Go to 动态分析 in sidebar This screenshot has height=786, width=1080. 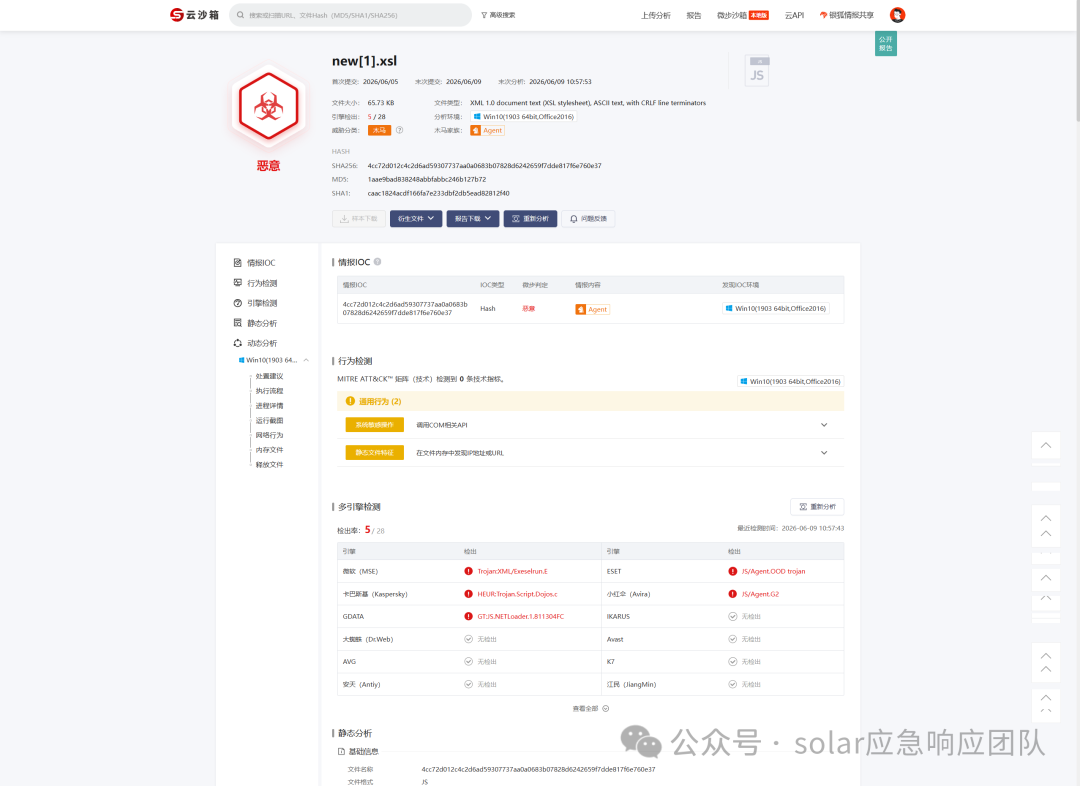tap(256, 343)
